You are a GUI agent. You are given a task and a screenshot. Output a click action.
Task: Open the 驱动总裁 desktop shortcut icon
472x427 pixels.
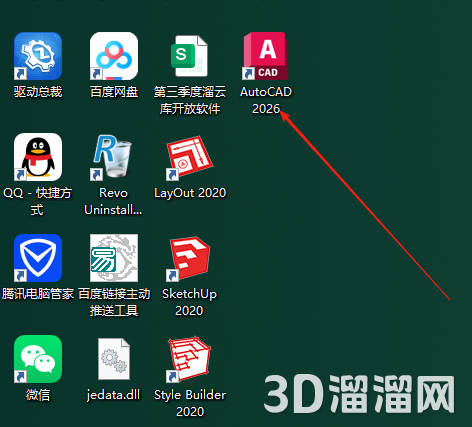coord(38,56)
